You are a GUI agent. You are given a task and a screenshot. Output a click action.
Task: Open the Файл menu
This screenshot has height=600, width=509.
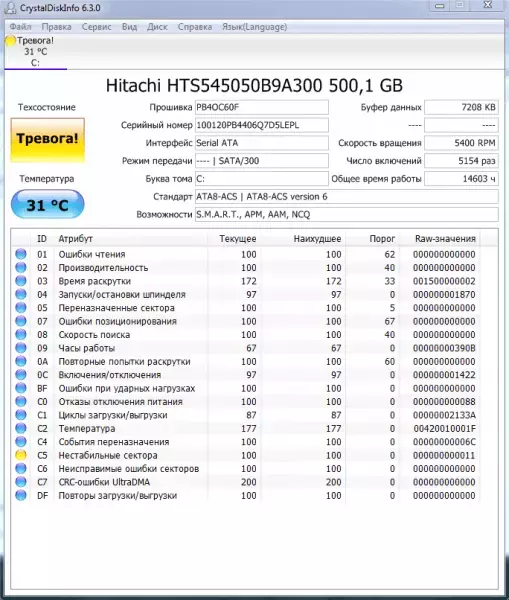(x=20, y=27)
